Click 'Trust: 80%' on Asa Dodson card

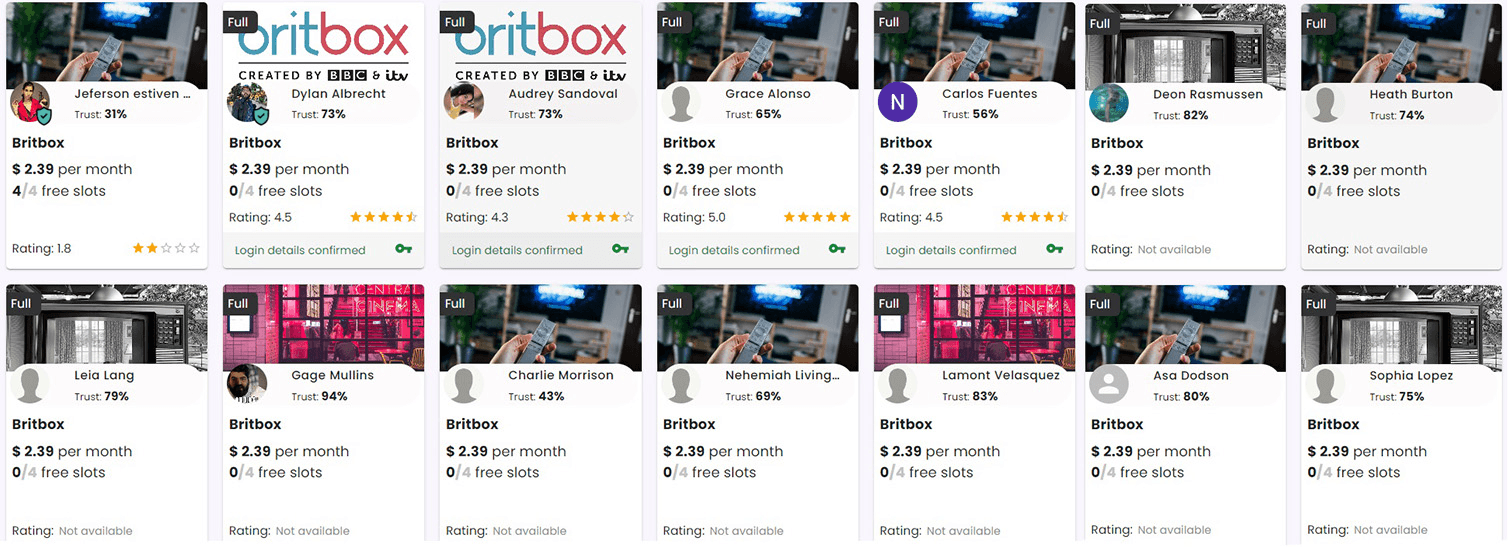1181,396
